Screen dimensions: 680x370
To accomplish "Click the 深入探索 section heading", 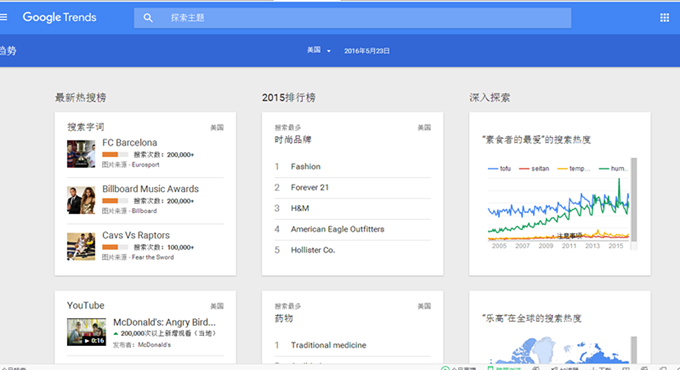I will [x=489, y=98].
